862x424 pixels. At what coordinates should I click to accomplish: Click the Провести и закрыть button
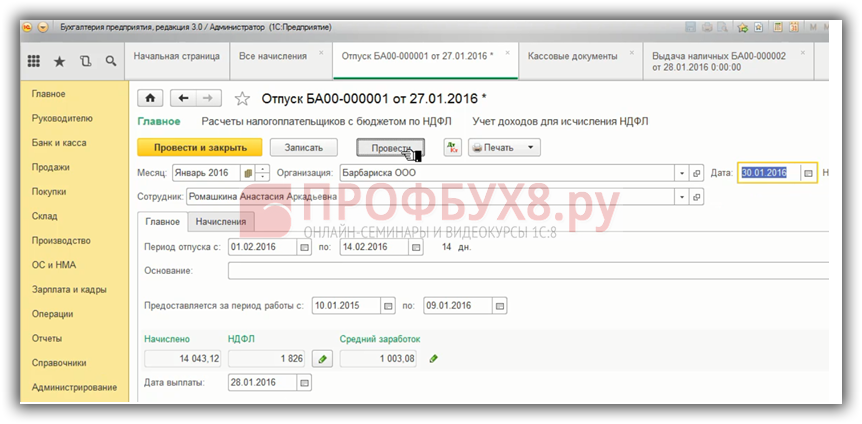[x=200, y=147]
